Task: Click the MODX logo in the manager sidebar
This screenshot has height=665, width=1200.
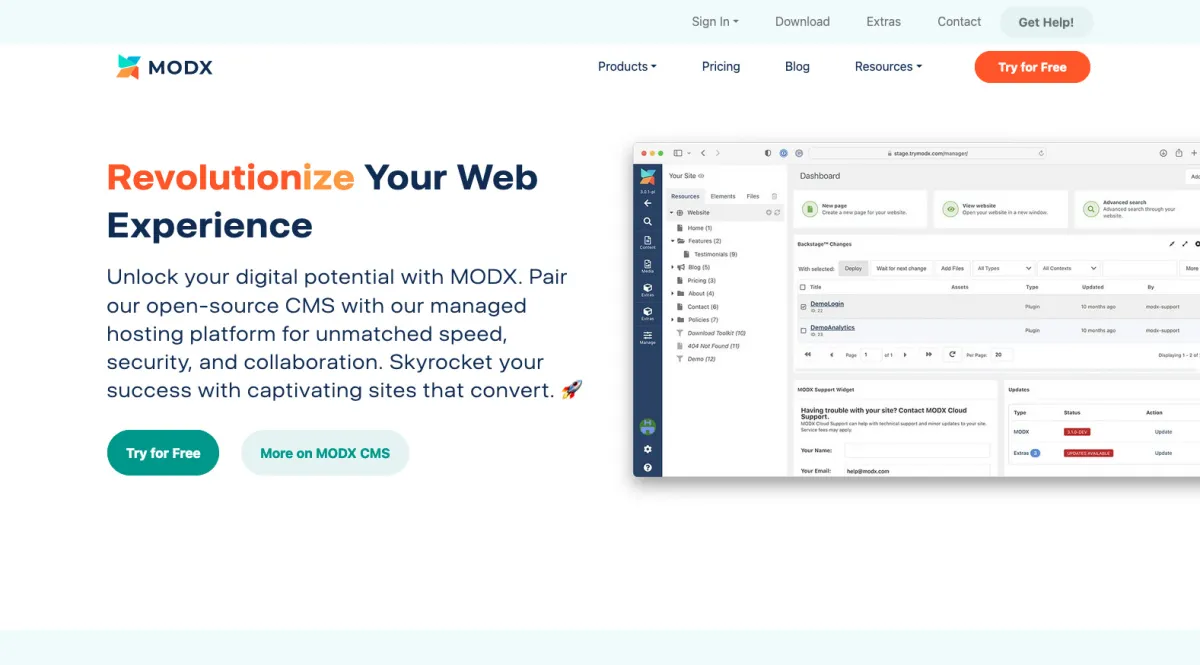Action: pos(648,177)
